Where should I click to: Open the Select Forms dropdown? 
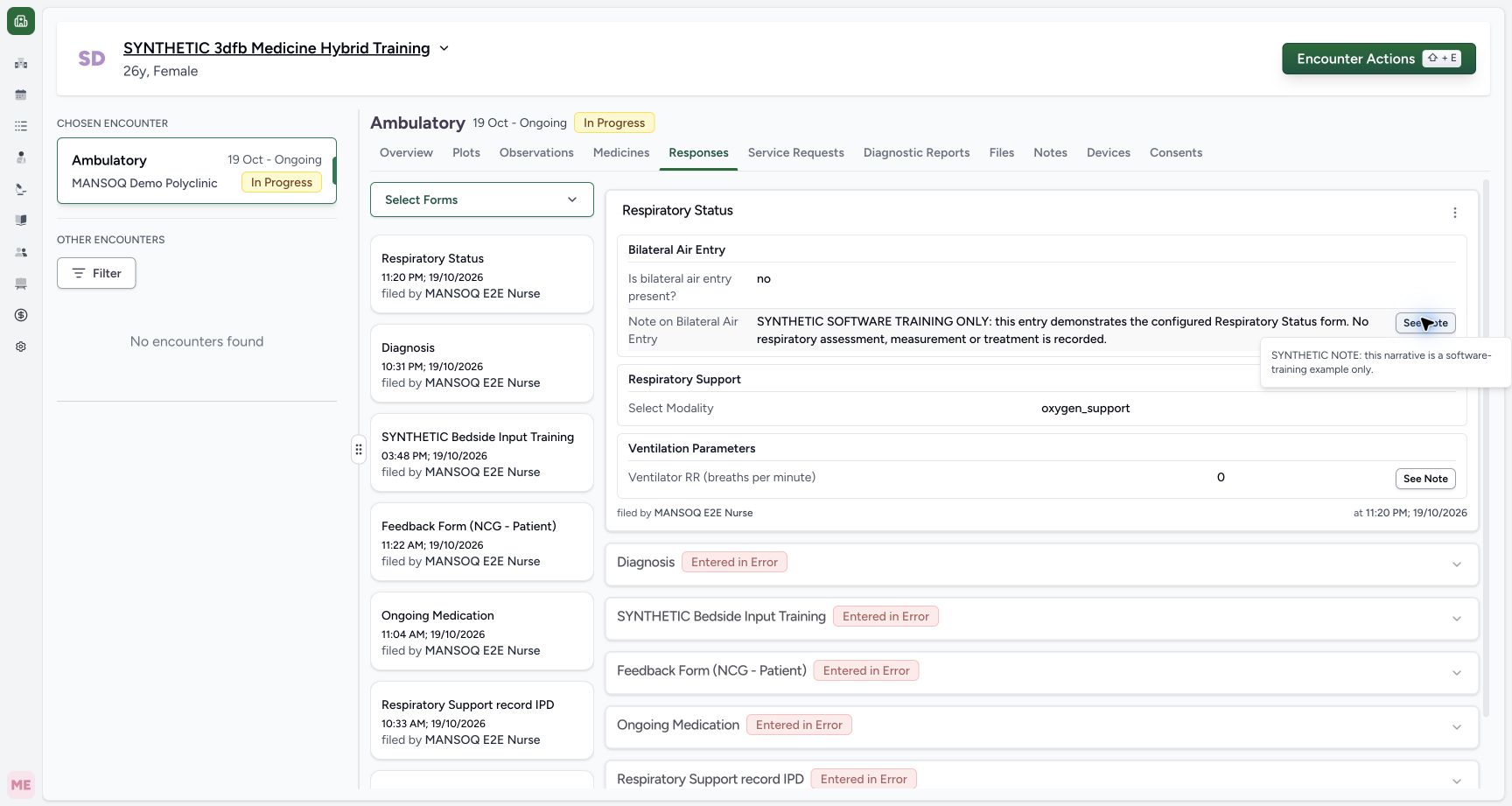click(x=482, y=200)
